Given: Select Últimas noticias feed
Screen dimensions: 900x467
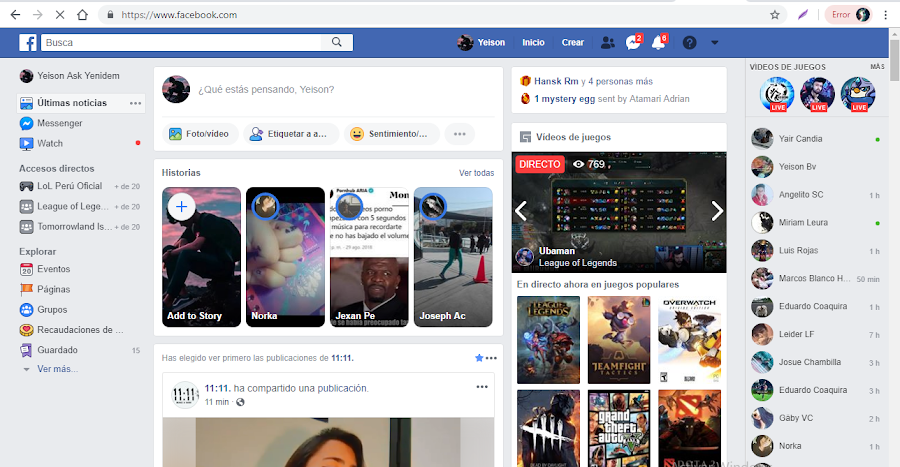Looking at the screenshot, I should click(x=72, y=103).
